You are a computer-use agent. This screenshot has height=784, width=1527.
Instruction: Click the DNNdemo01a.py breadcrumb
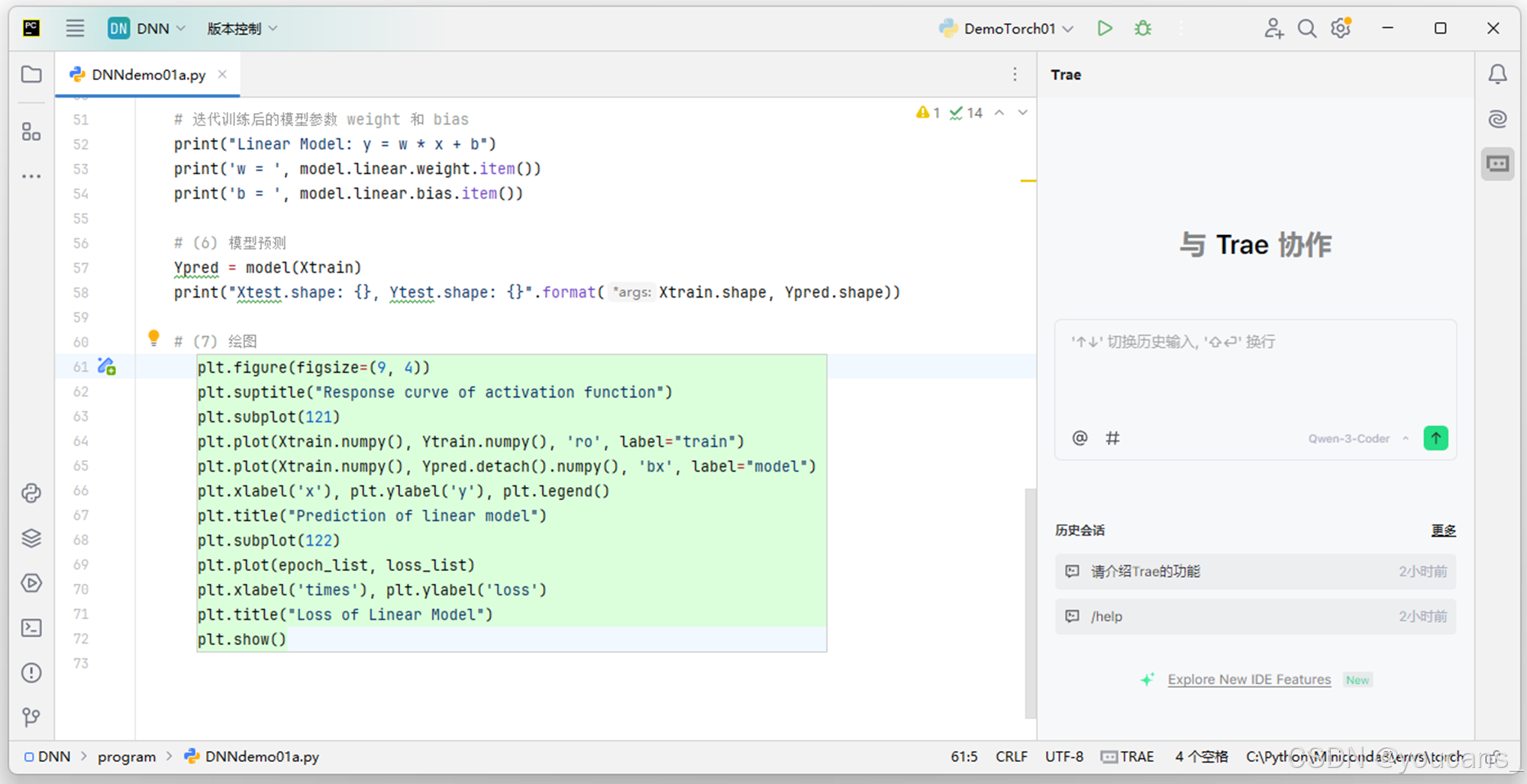[252, 757]
